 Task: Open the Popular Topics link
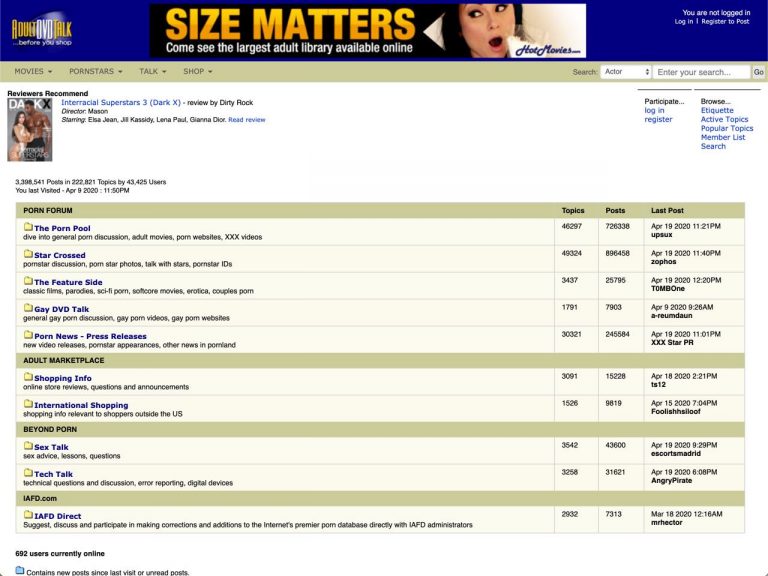click(x=726, y=128)
